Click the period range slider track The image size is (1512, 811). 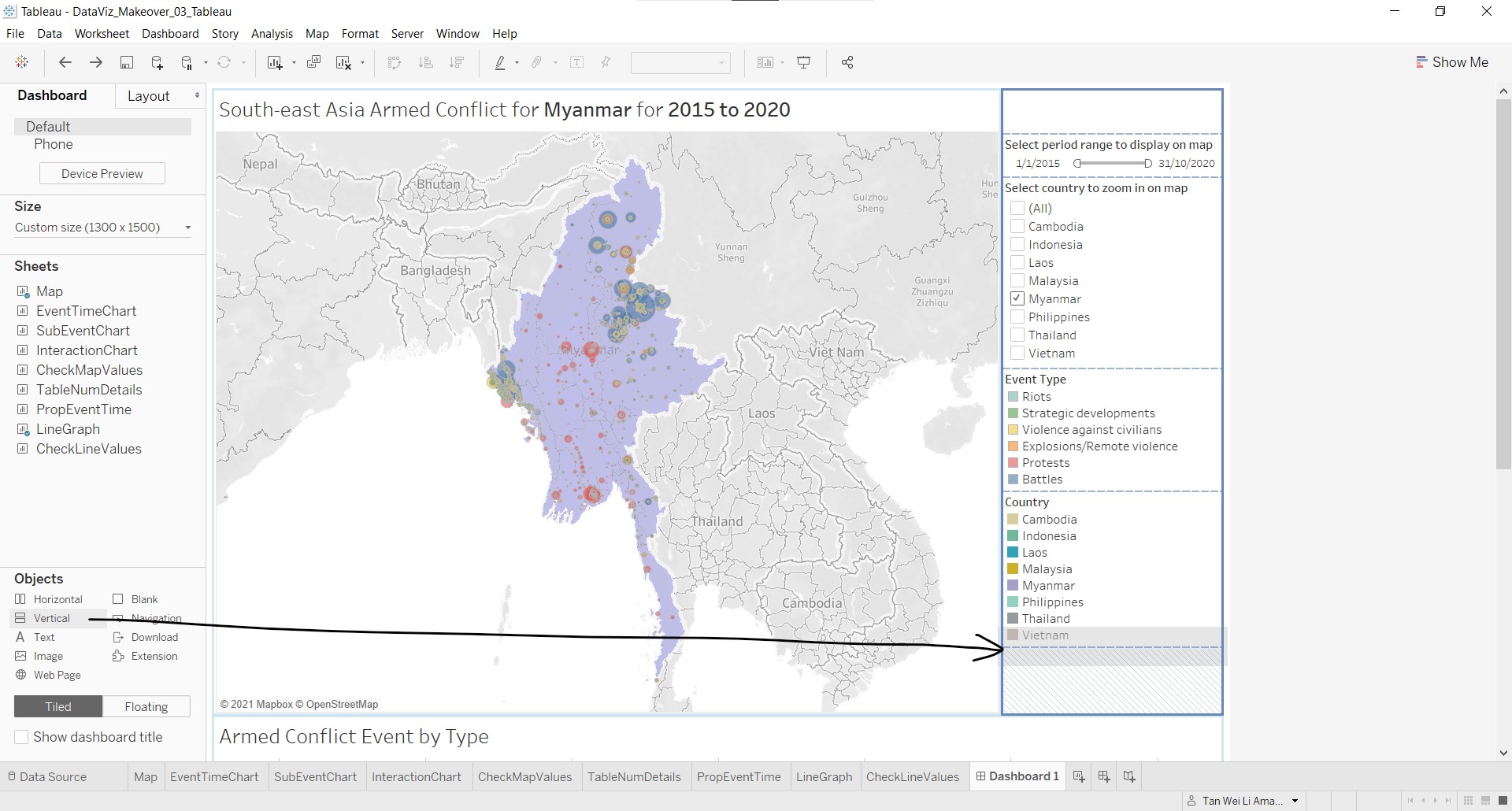pos(1112,164)
